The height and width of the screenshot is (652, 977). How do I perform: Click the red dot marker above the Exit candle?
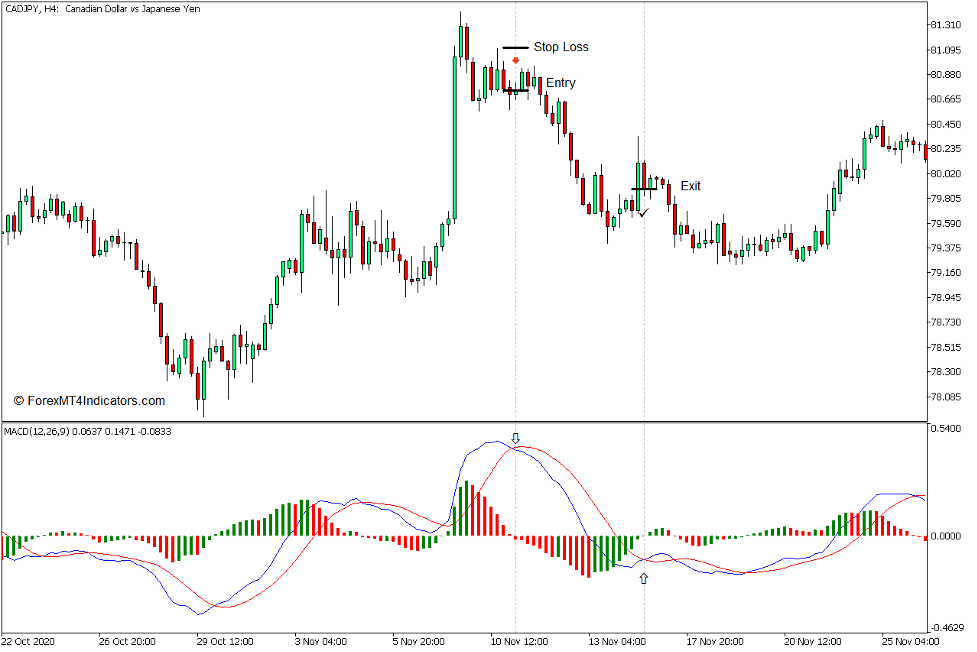point(656,178)
